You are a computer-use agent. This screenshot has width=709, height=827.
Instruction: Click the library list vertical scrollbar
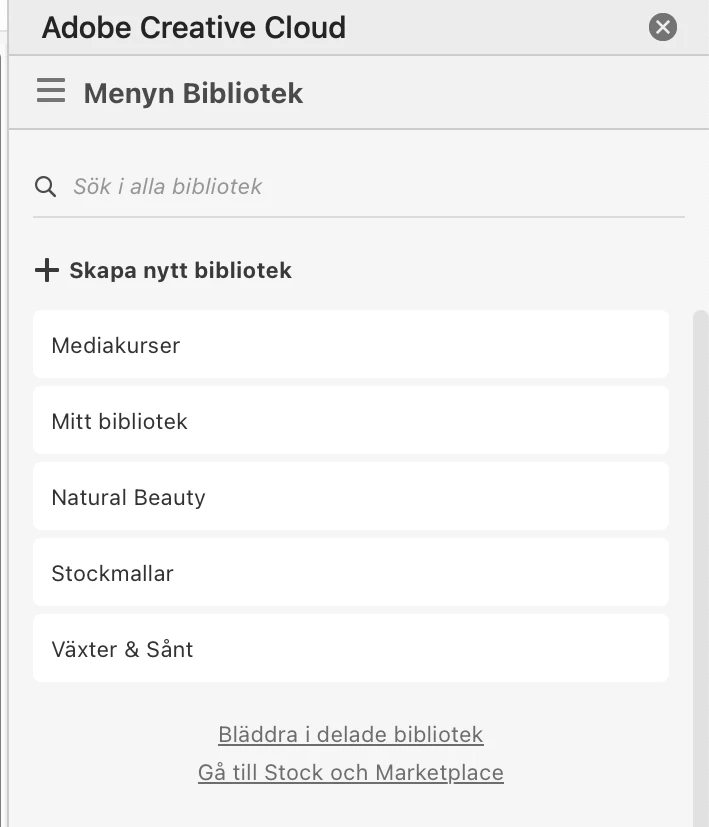[701, 569]
